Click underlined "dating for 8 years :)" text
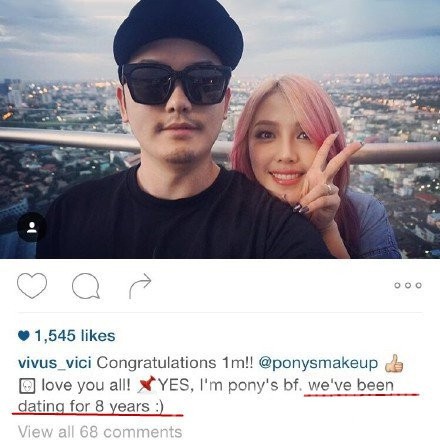The image size is (440, 440). [x=91, y=407]
